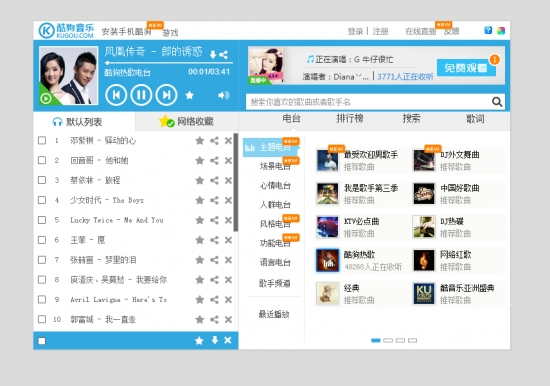Share the currently playing song
The width and height of the screenshot is (550, 386).
click(x=223, y=55)
